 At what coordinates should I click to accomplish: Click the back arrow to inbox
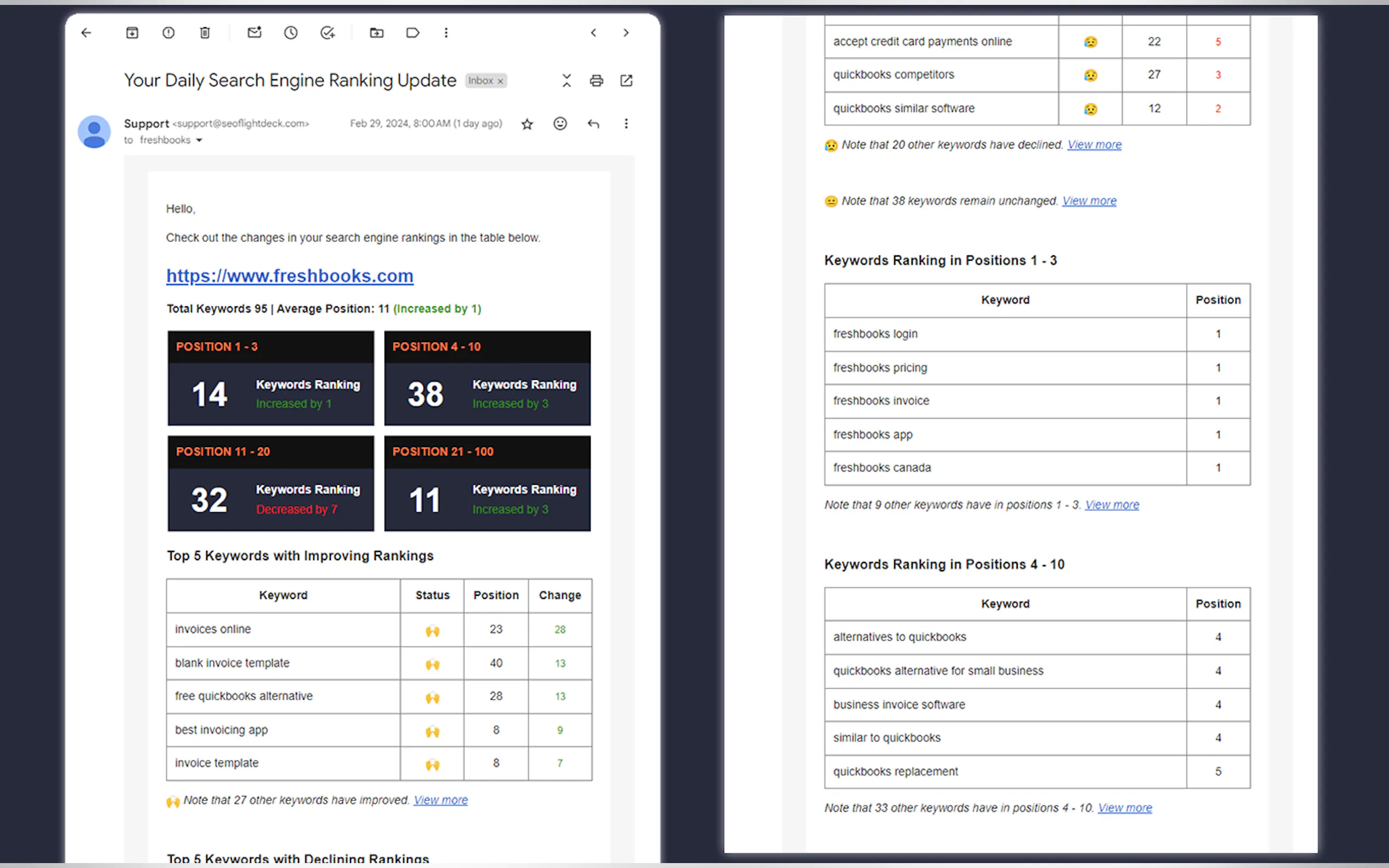click(86, 33)
